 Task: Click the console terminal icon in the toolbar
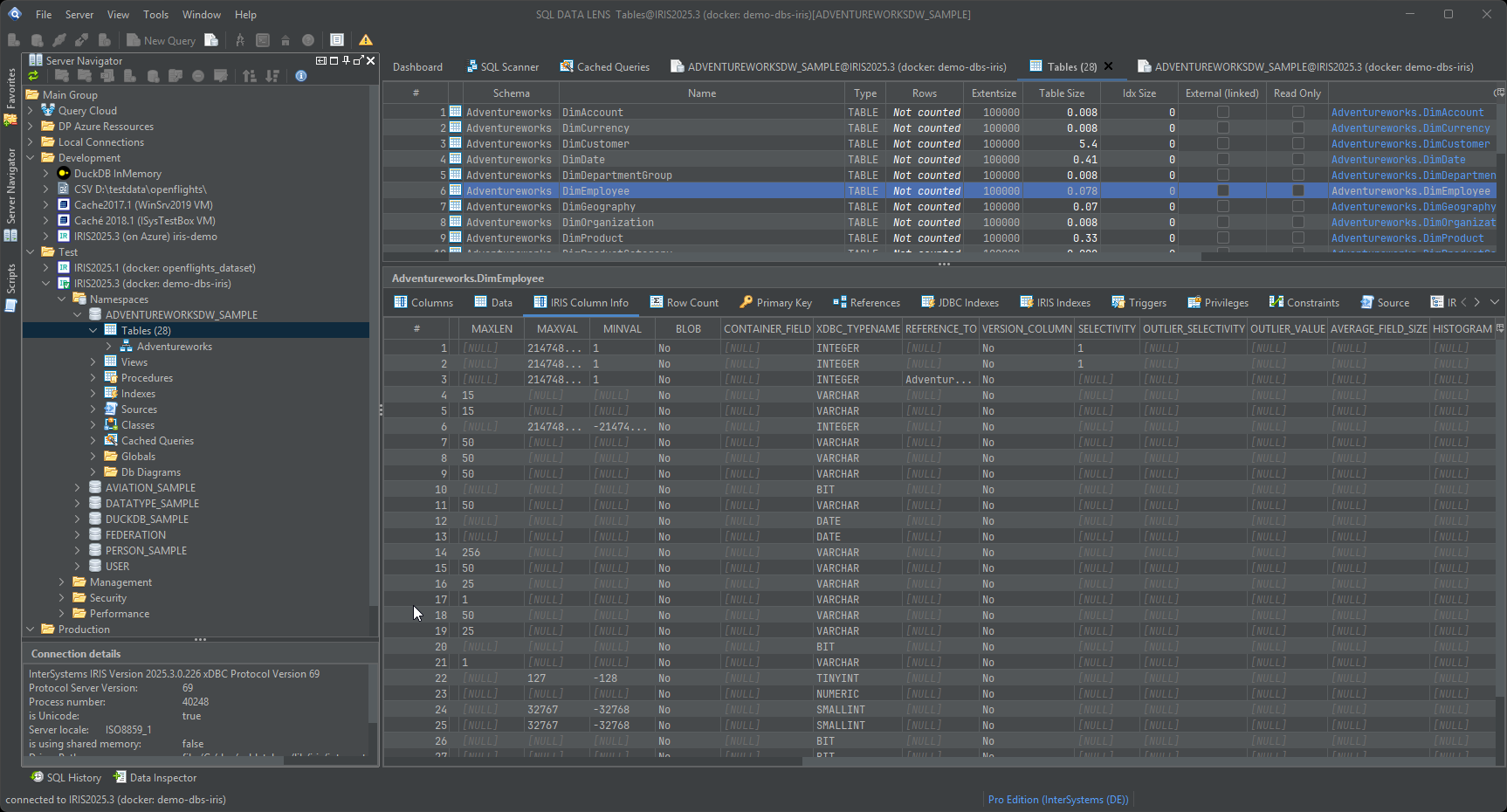(263, 40)
